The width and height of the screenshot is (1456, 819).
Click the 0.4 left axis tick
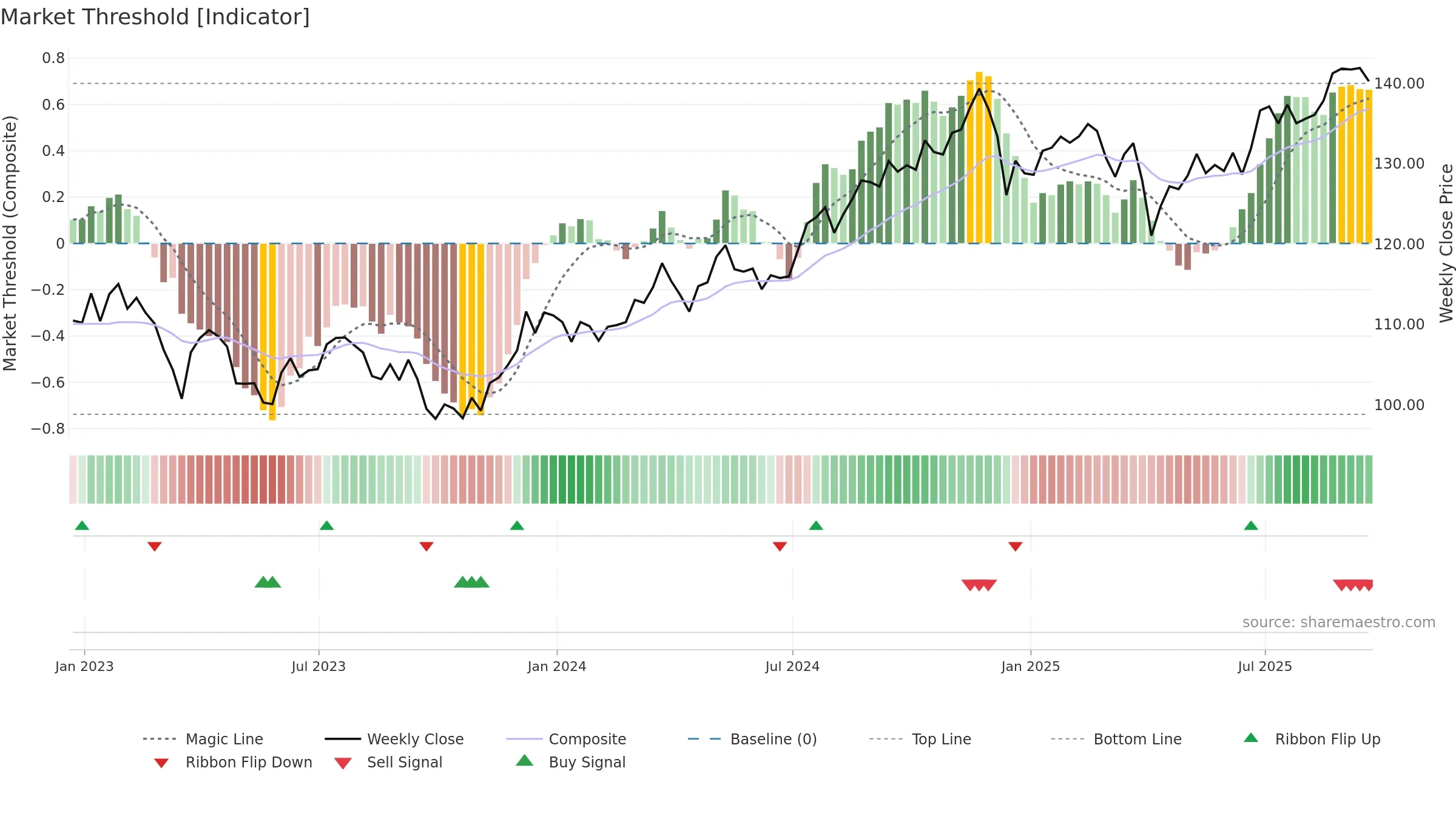click(x=53, y=151)
